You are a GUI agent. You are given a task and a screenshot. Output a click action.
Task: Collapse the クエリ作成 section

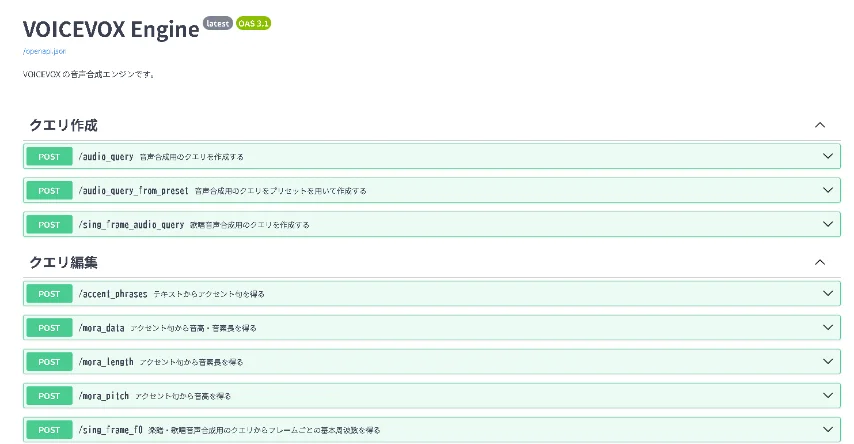point(820,125)
